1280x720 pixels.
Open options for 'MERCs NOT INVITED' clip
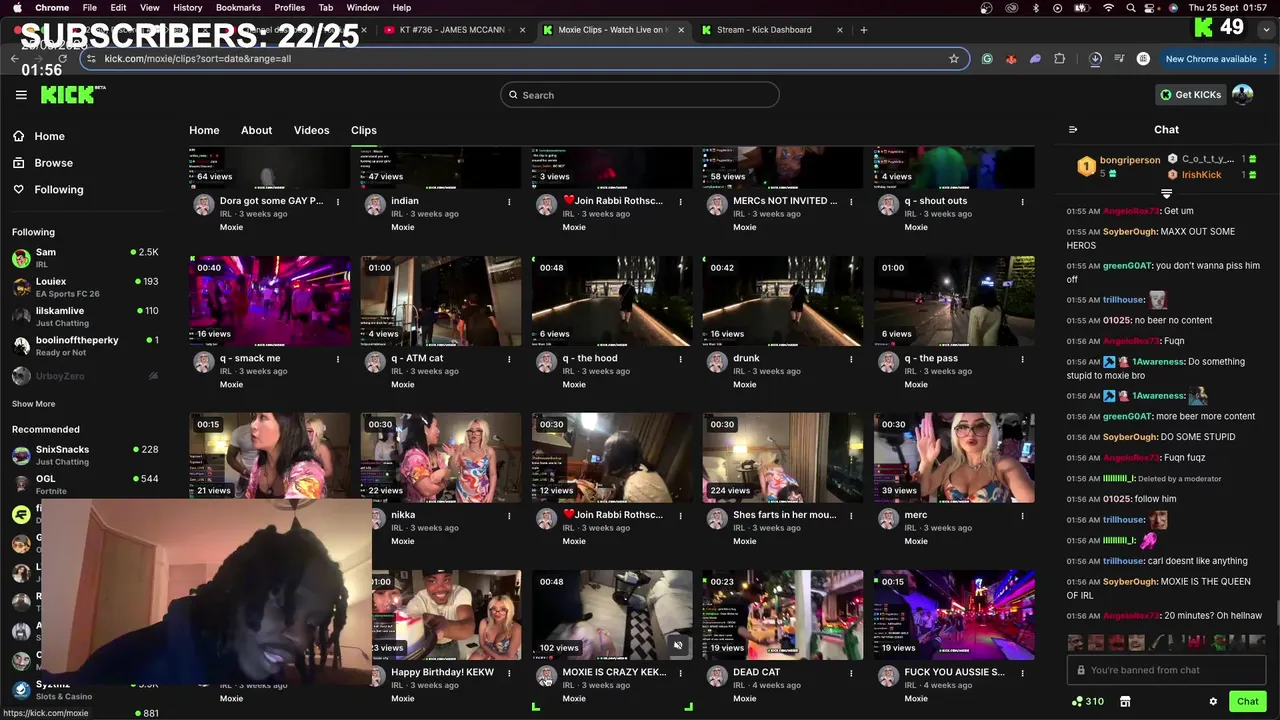pos(851,202)
